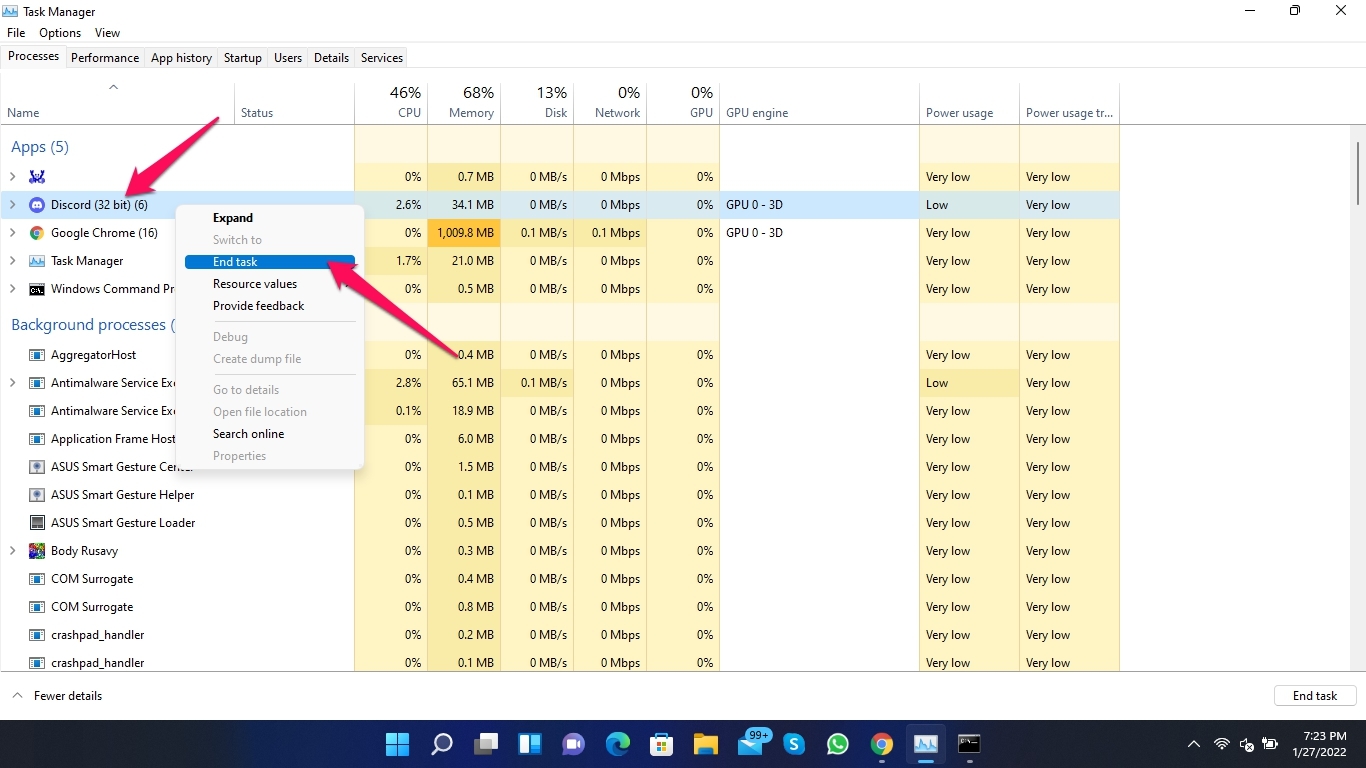Expand the Body Rusavy process row

12,551
